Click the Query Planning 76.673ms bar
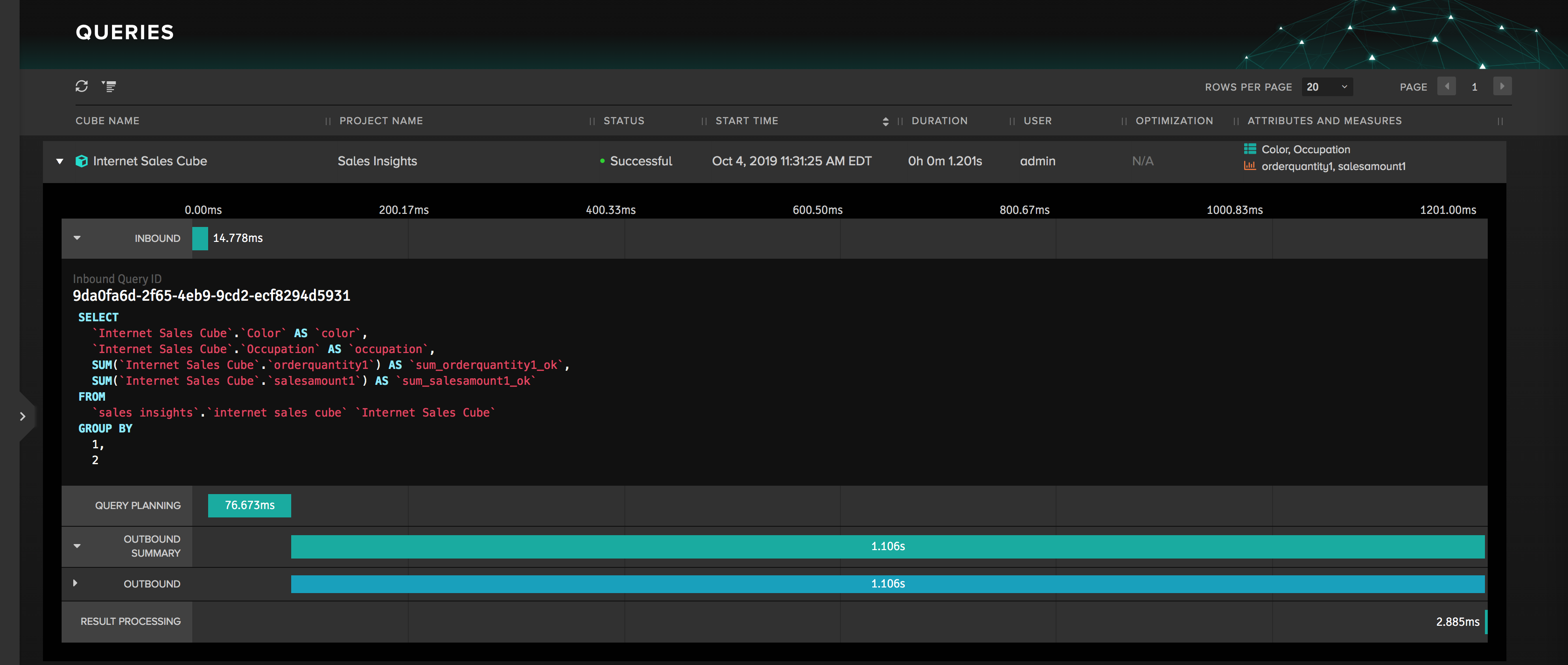This screenshot has width=1568, height=665. (x=250, y=505)
